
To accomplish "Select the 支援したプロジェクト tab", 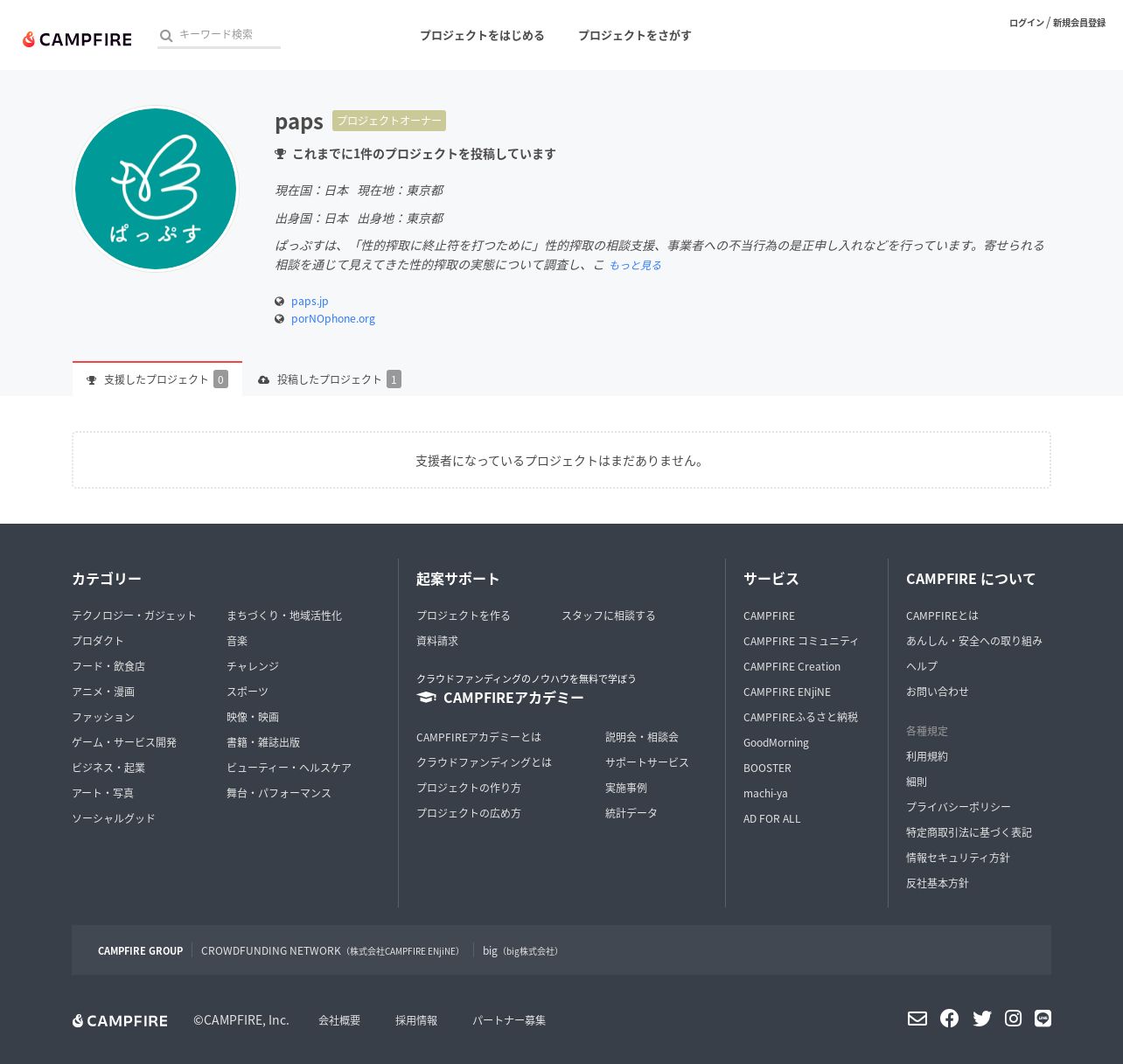I will tap(157, 379).
